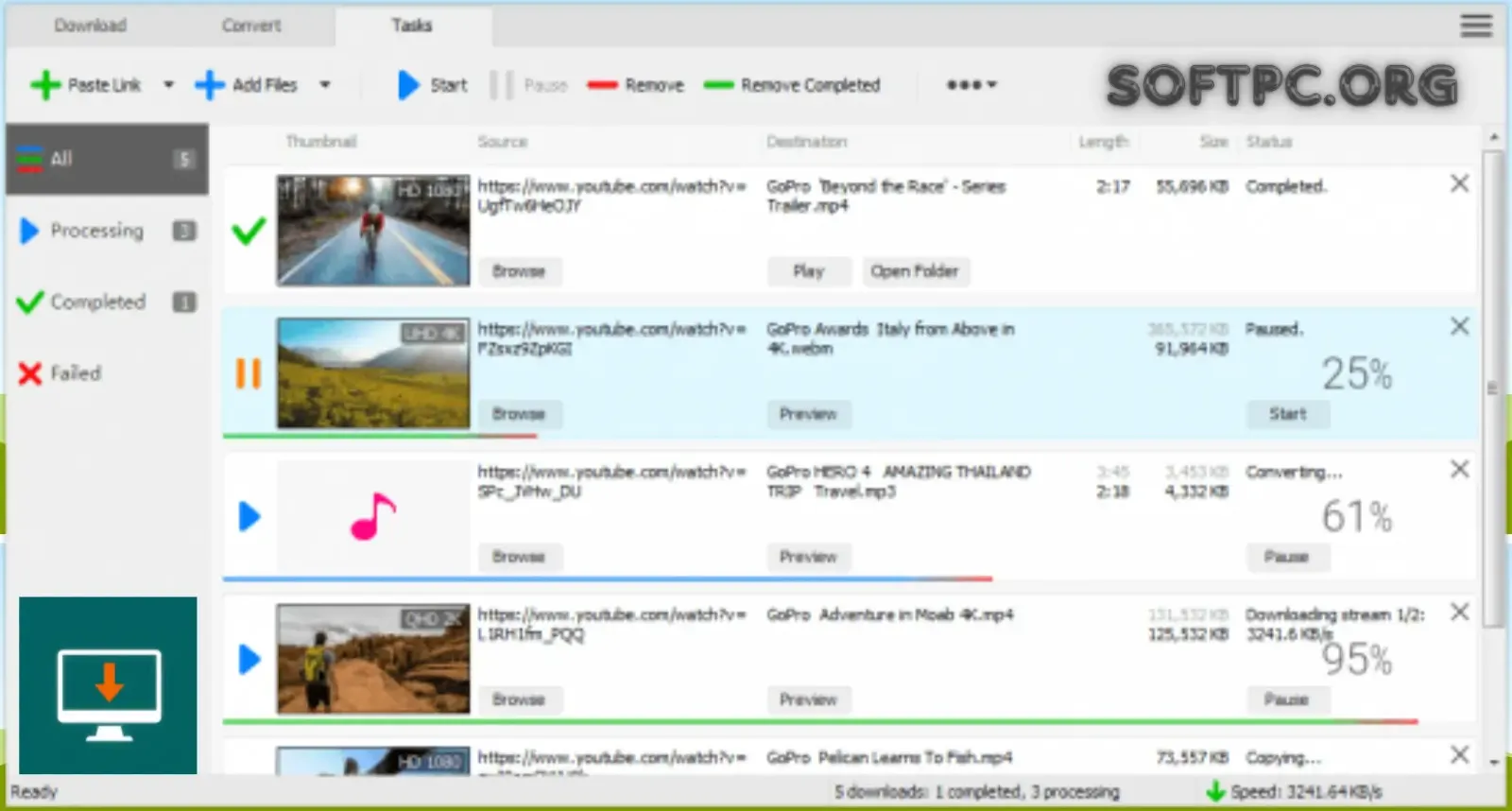Pause the converting 61% task
The width and height of the screenshot is (1512, 811).
(1287, 557)
